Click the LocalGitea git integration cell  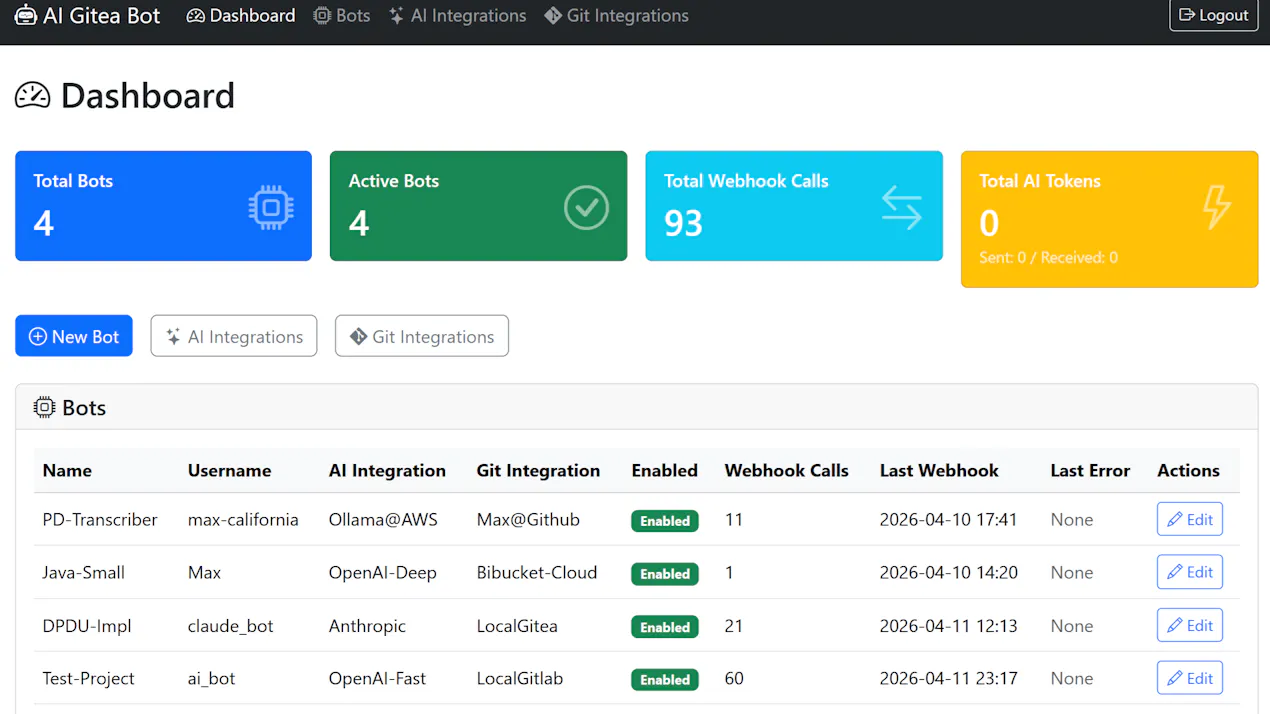pyautogui.click(x=517, y=626)
